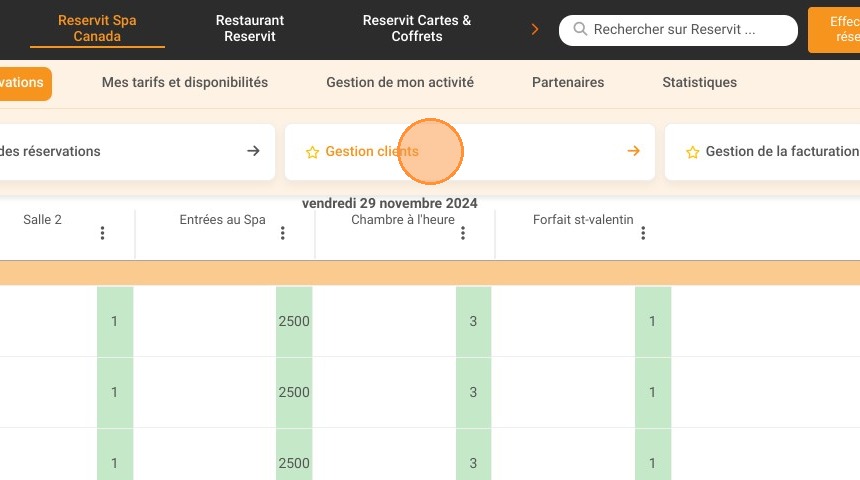Image resolution: width=860 pixels, height=480 pixels.
Task: Switch to the Restaurant Reservit tab
Action: pyautogui.click(x=250, y=29)
